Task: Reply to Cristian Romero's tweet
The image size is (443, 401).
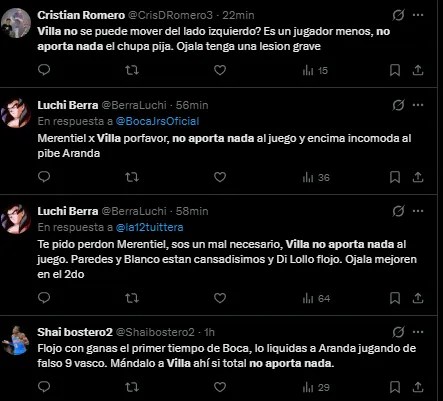Action: tap(44, 70)
